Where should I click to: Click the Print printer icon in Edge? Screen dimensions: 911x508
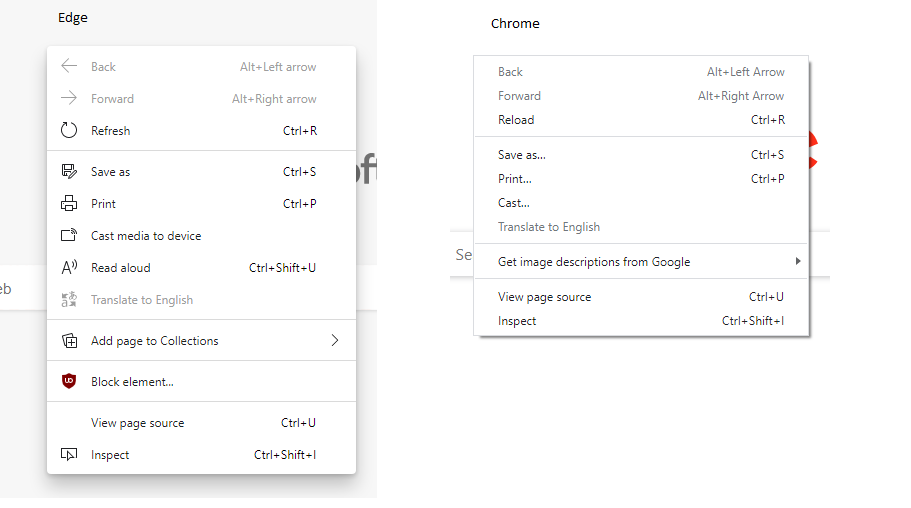[69, 204]
